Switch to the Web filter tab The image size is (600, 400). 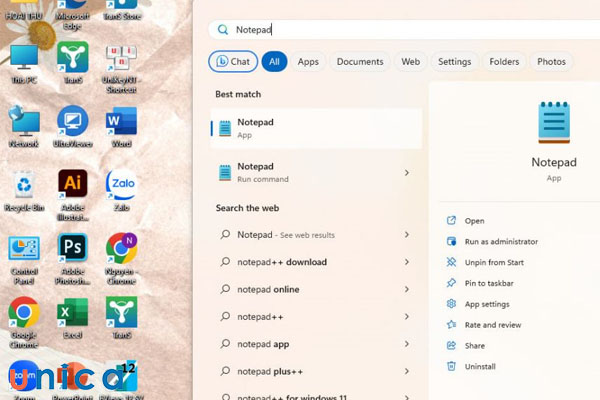pyautogui.click(x=411, y=61)
